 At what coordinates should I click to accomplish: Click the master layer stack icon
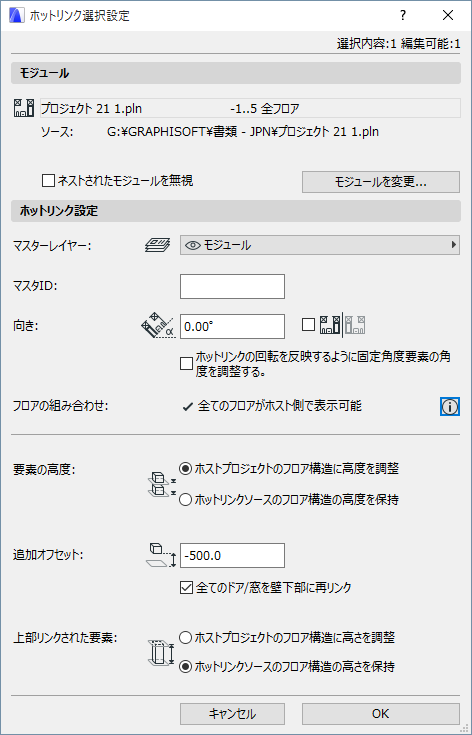(157, 245)
